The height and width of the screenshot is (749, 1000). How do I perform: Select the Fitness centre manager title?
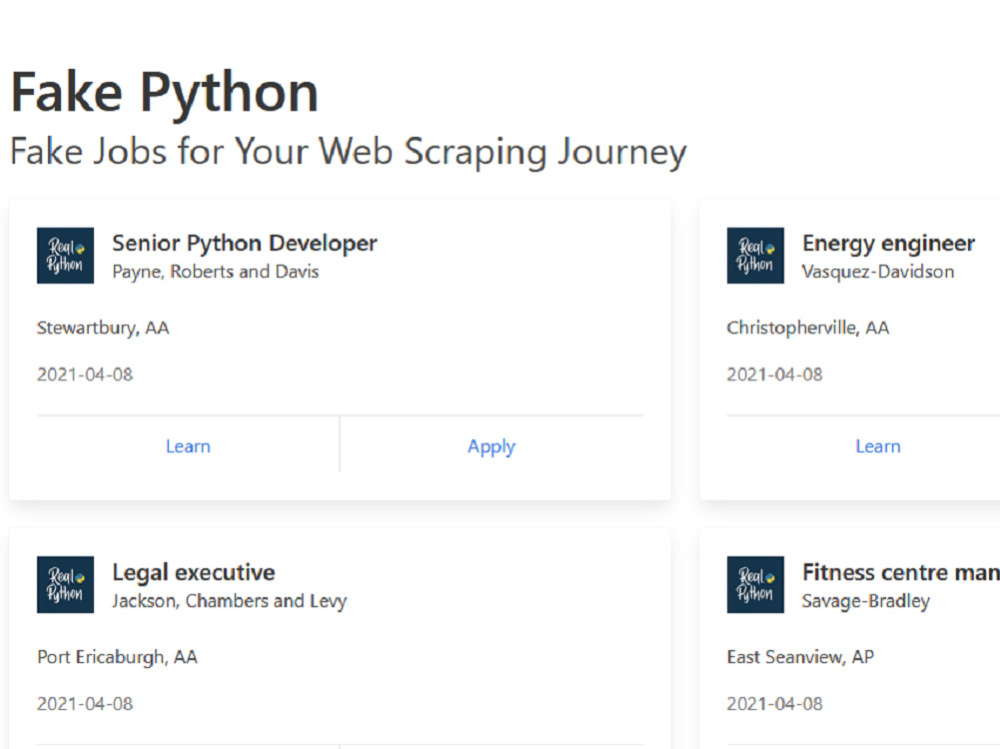pyautogui.click(x=901, y=572)
